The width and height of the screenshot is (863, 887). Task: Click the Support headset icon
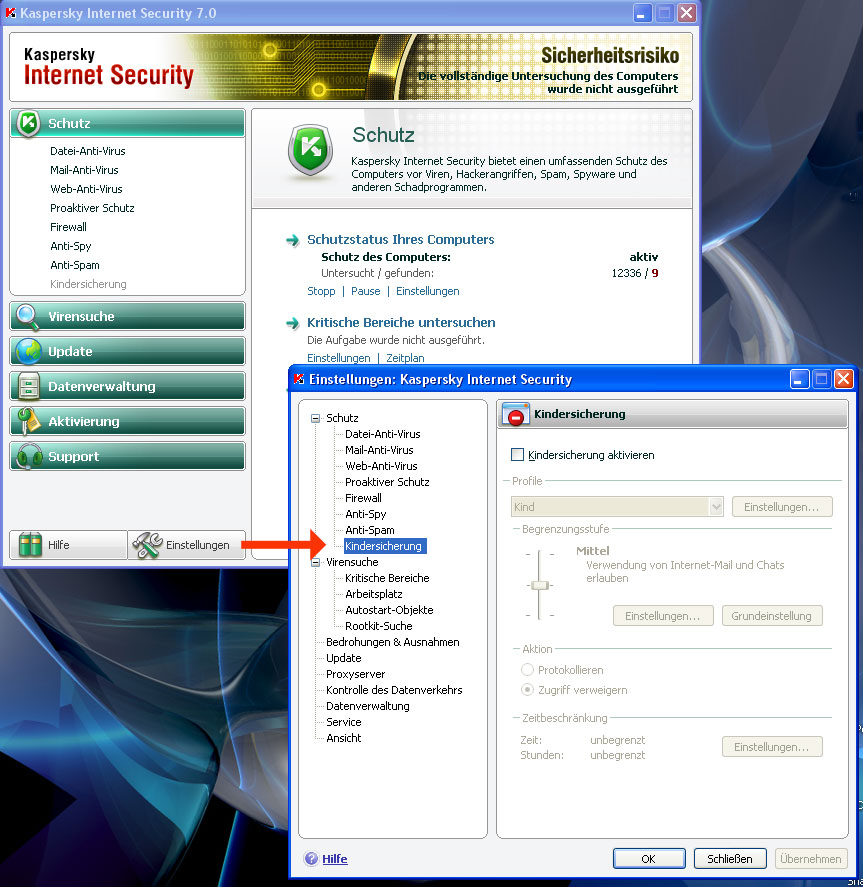click(x=28, y=456)
